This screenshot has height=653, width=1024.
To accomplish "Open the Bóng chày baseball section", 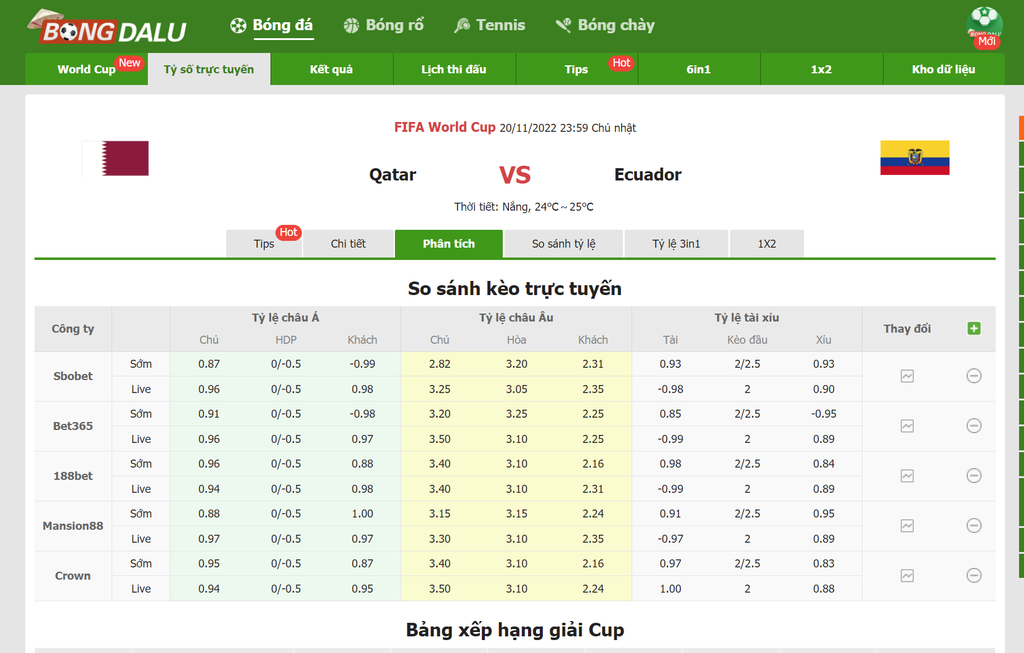I will pos(605,25).
